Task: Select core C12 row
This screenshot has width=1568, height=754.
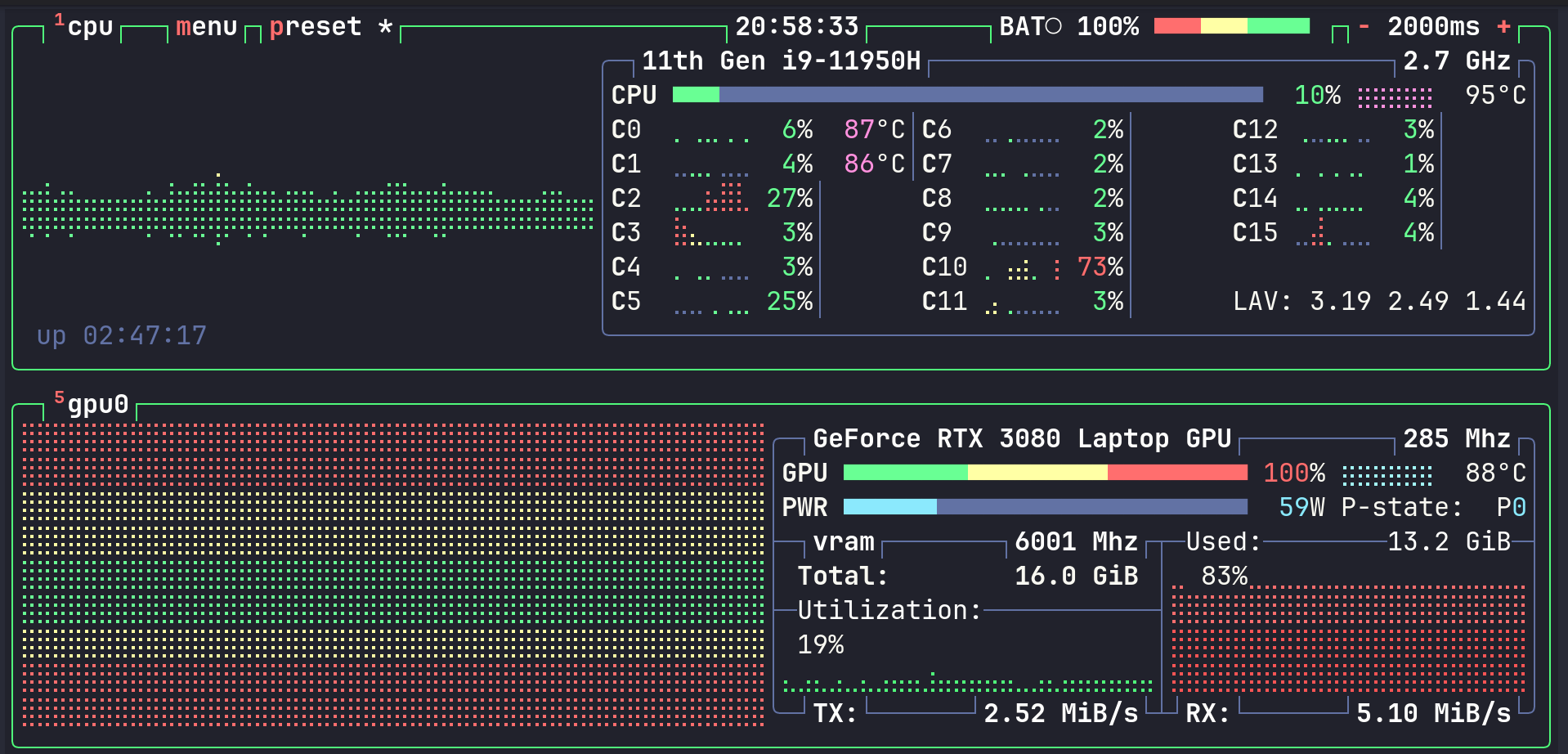Action: [x=1333, y=130]
